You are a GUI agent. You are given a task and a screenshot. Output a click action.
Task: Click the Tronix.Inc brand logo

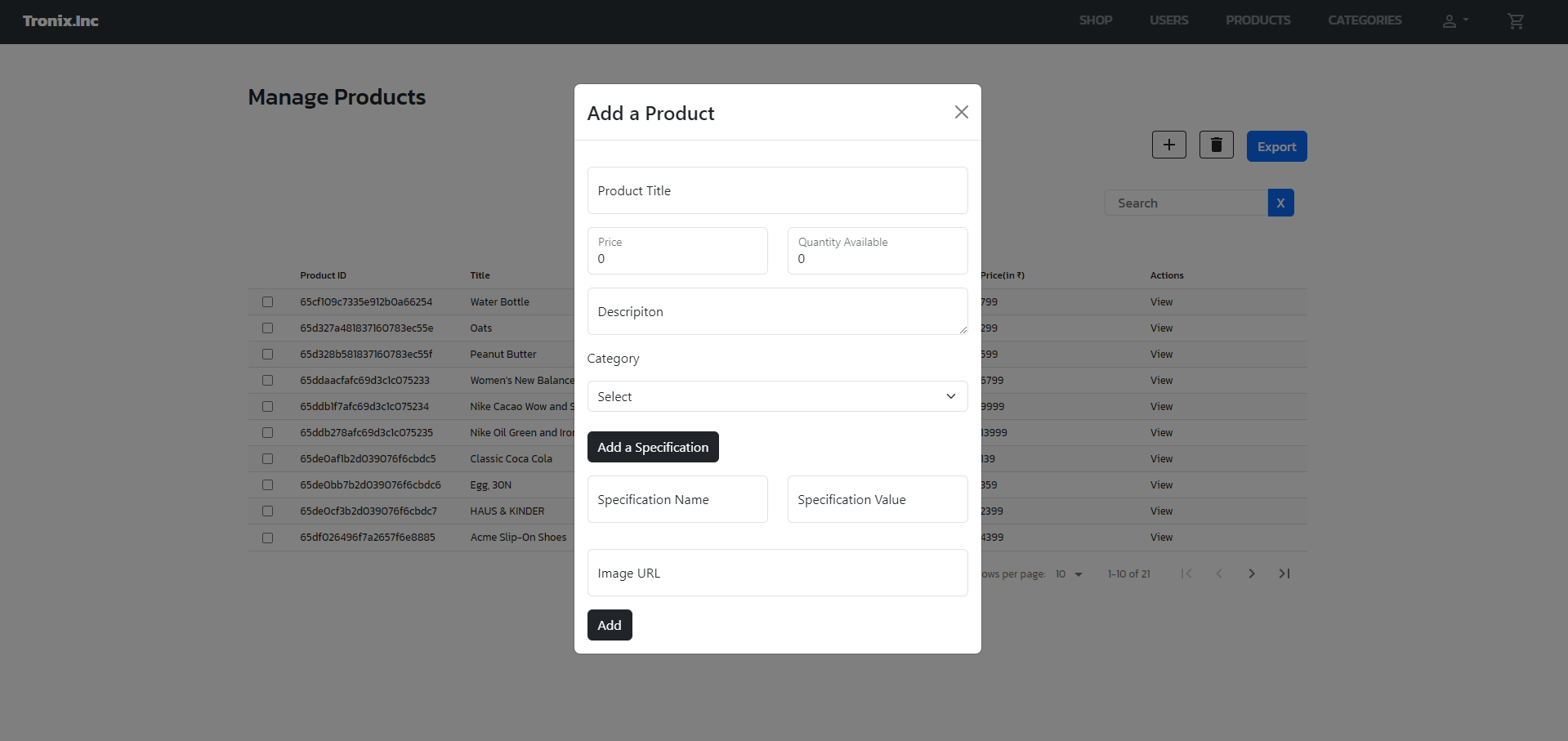tap(60, 21)
